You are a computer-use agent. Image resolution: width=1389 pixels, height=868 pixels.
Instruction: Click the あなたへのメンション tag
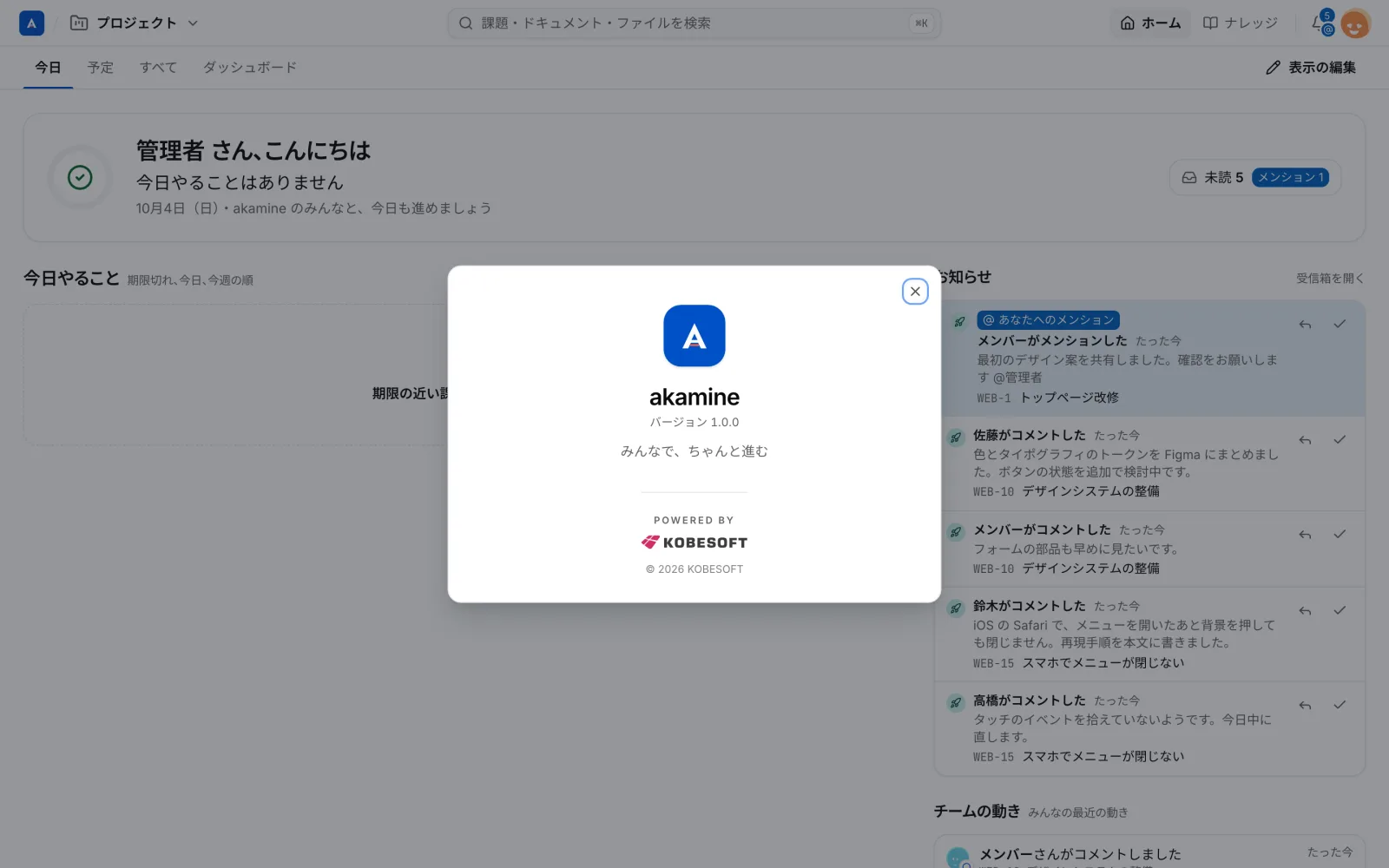[x=1048, y=320]
